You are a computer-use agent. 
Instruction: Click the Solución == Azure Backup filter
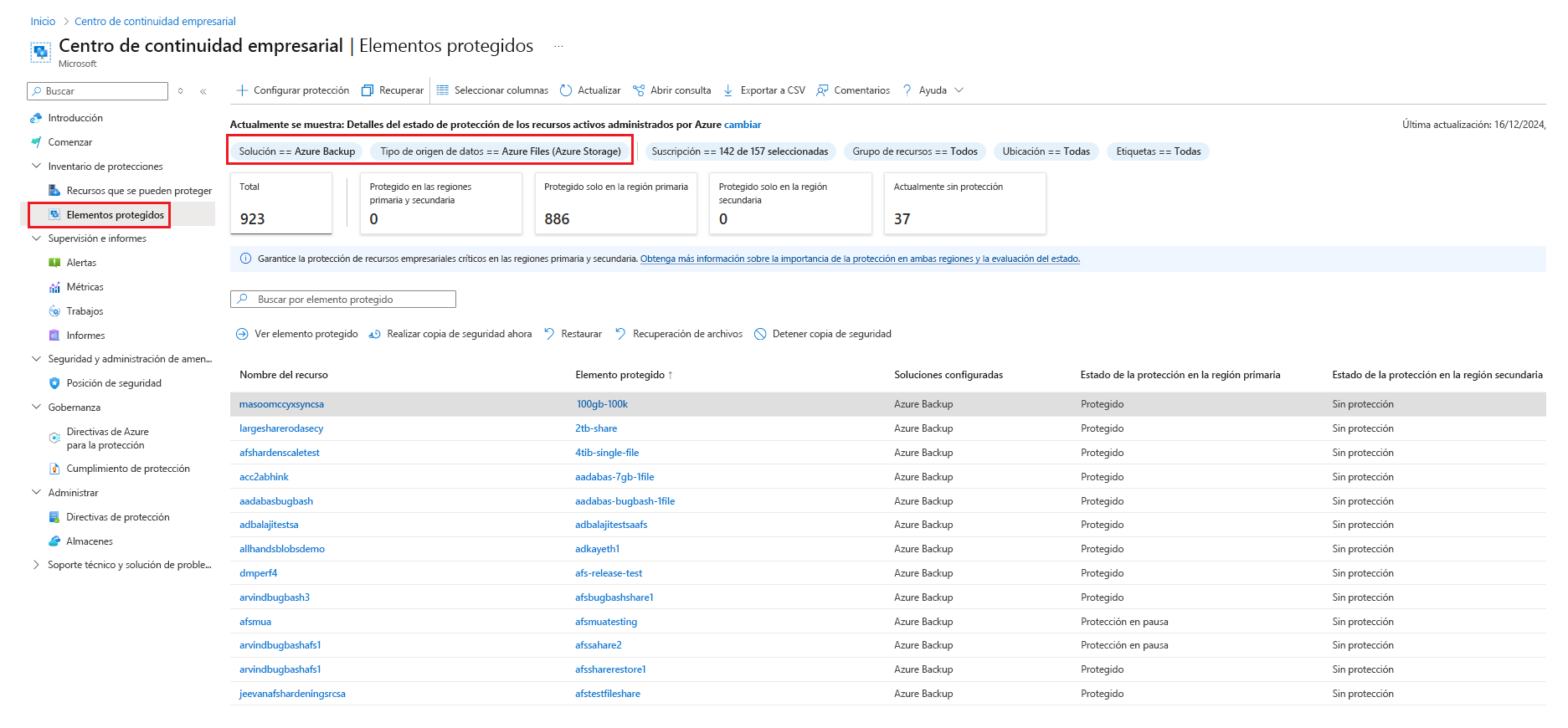297,151
